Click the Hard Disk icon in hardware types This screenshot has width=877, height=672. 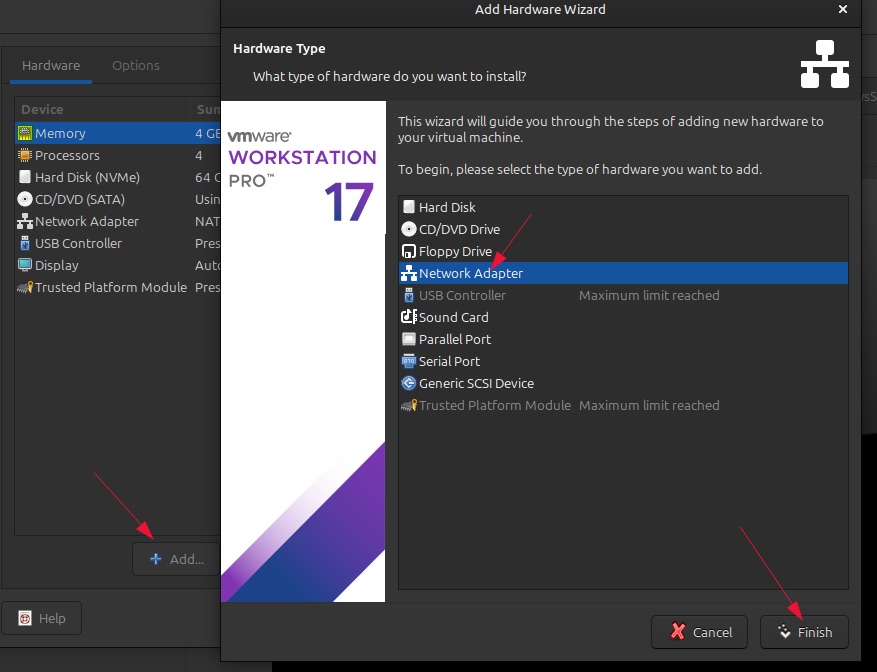tap(408, 207)
